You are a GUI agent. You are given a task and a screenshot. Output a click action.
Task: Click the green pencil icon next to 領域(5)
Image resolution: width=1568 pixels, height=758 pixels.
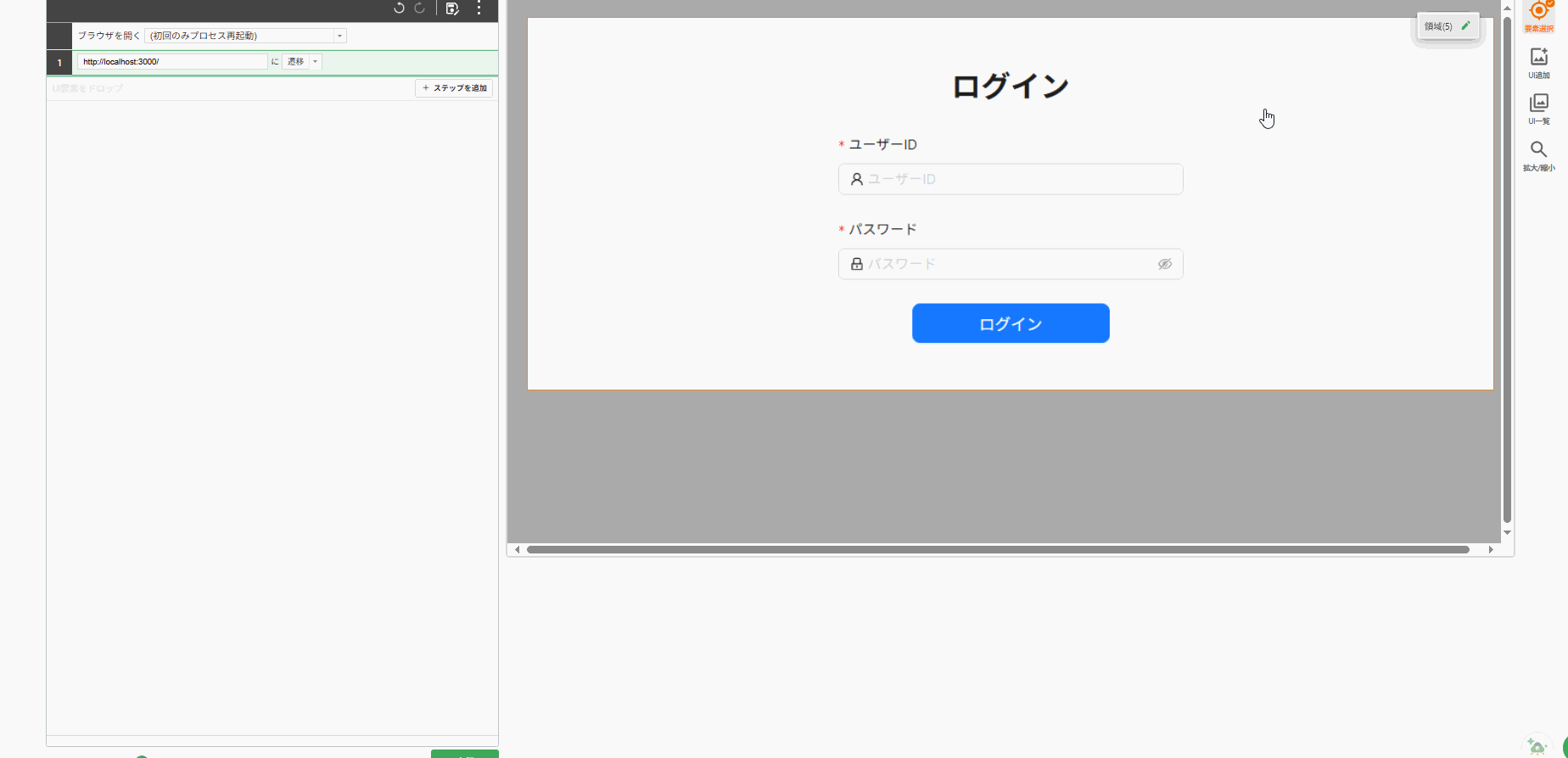pyautogui.click(x=1465, y=26)
